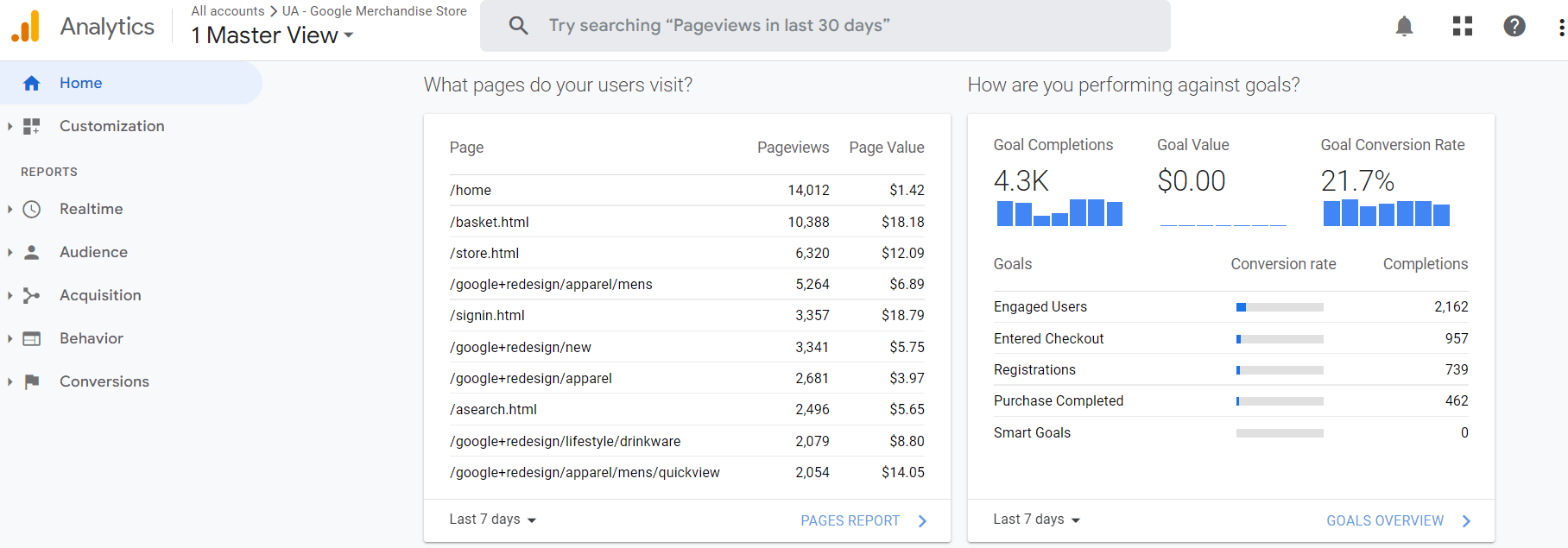Go to Home in the sidebar
This screenshot has height=548, width=1568.
(x=130, y=83)
